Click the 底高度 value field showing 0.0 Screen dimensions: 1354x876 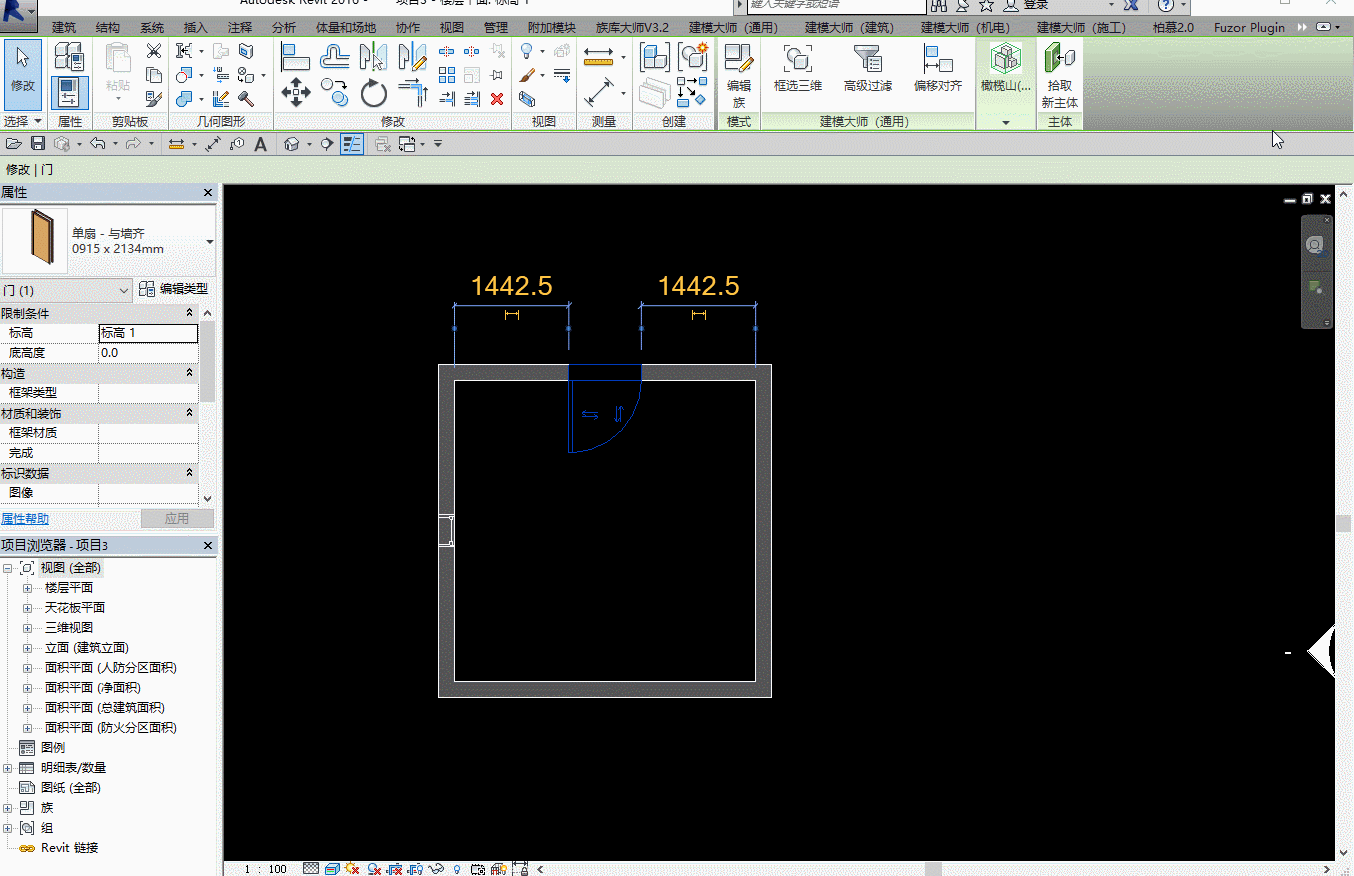click(147, 353)
